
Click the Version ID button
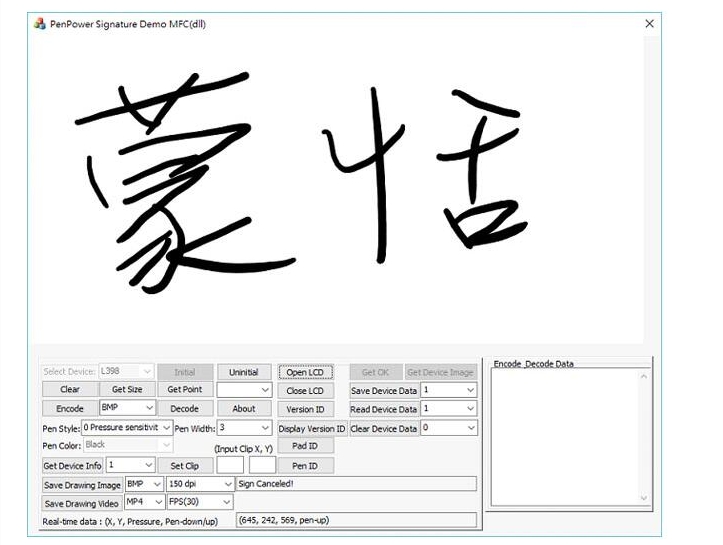(305, 409)
